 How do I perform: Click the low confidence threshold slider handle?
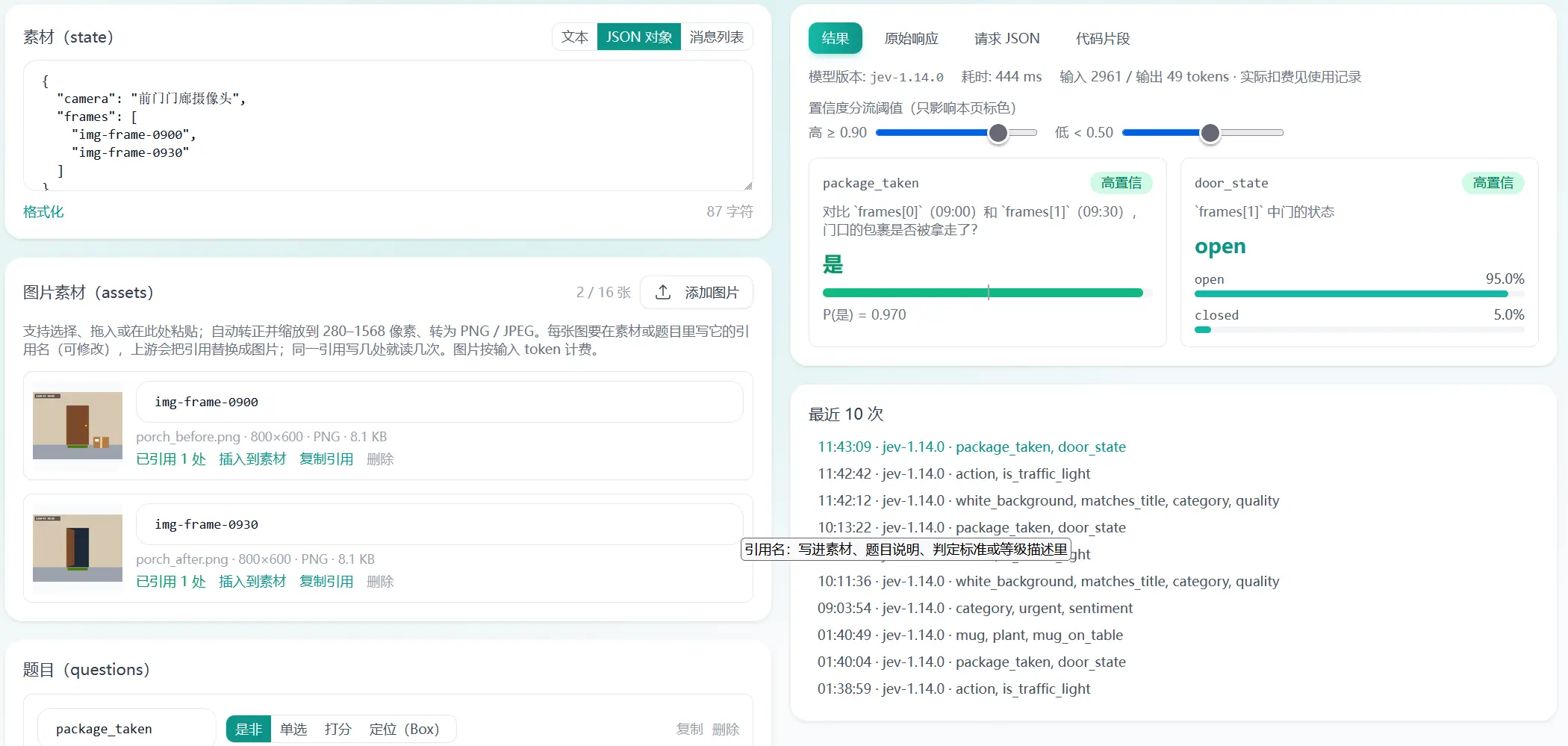(1210, 133)
